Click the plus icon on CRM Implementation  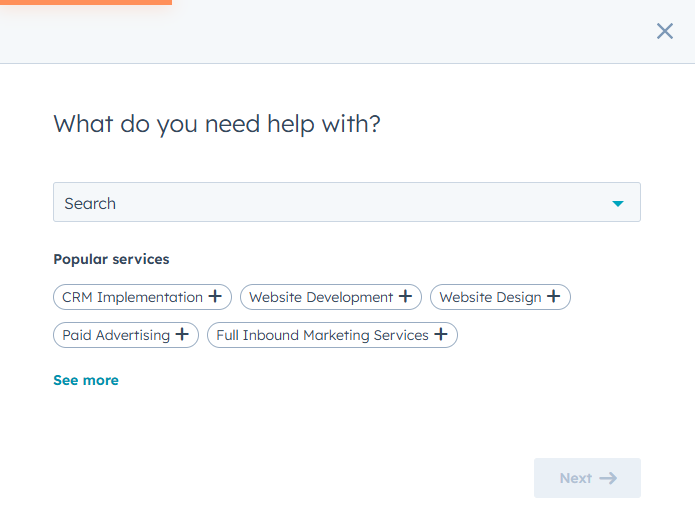(215, 296)
